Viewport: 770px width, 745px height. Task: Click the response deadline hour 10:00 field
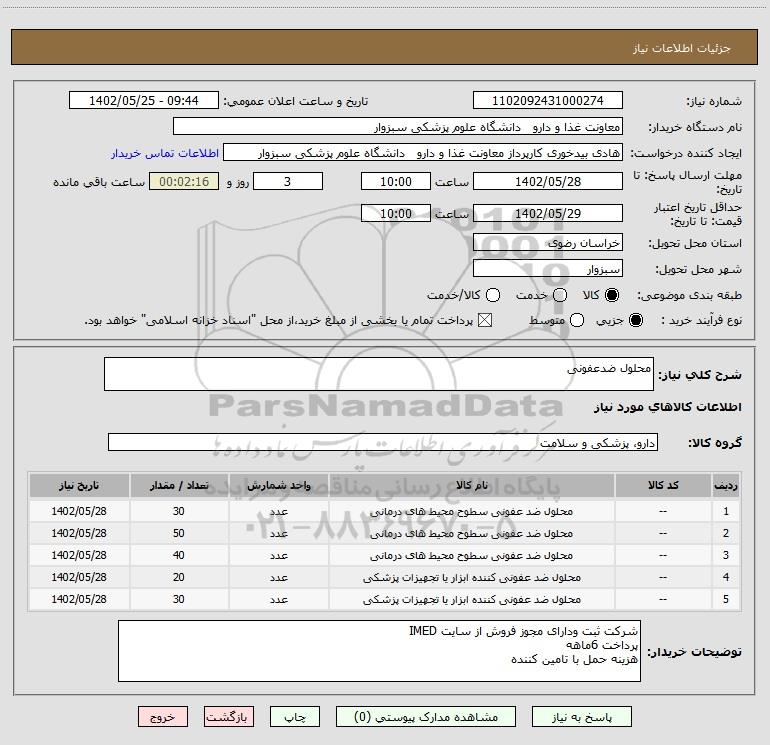(396, 181)
